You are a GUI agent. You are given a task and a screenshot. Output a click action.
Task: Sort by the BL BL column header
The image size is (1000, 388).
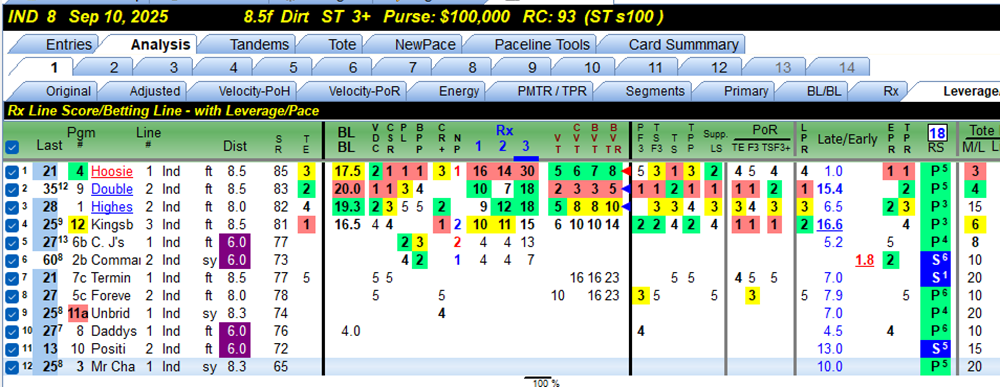coord(346,140)
